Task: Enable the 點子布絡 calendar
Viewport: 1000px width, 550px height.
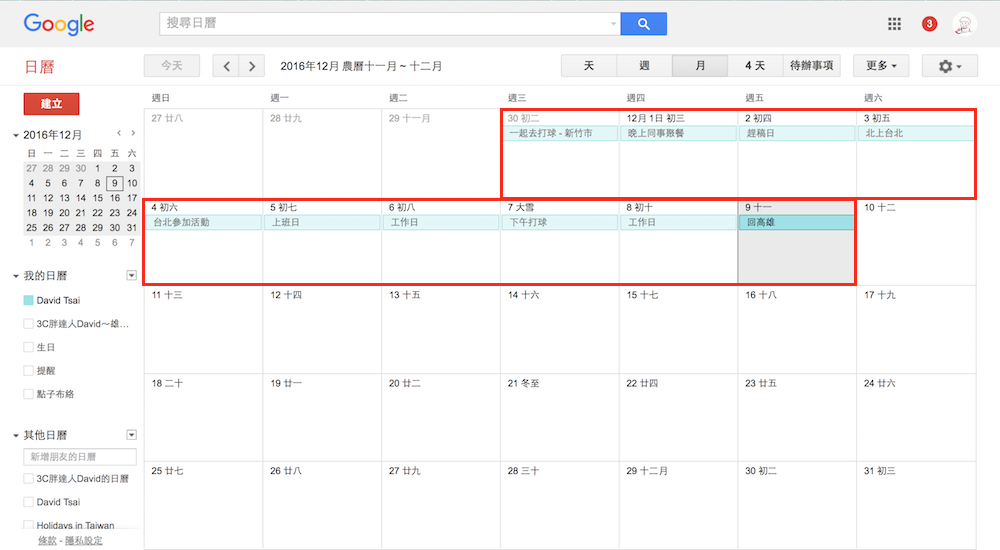Action: pyautogui.click(x=28, y=394)
